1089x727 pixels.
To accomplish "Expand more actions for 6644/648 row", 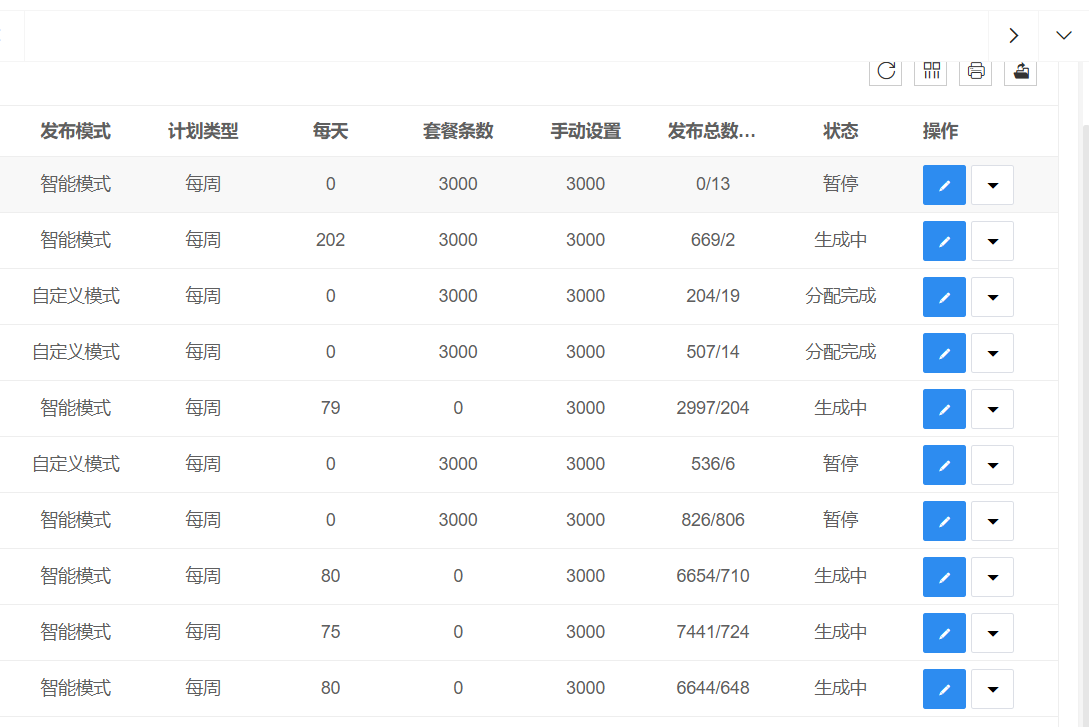I will click(992, 689).
